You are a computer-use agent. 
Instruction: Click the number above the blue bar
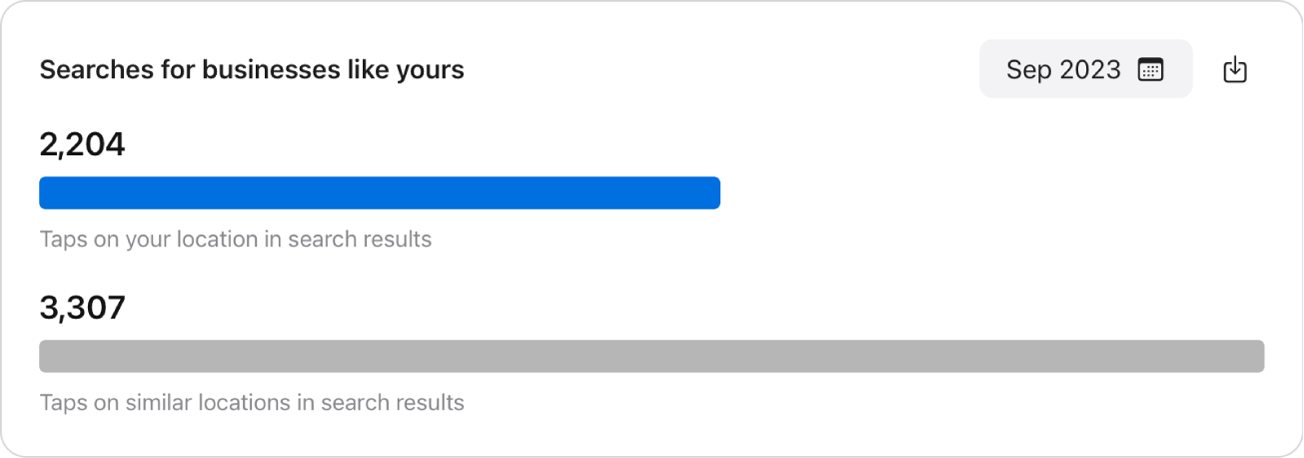(82, 146)
